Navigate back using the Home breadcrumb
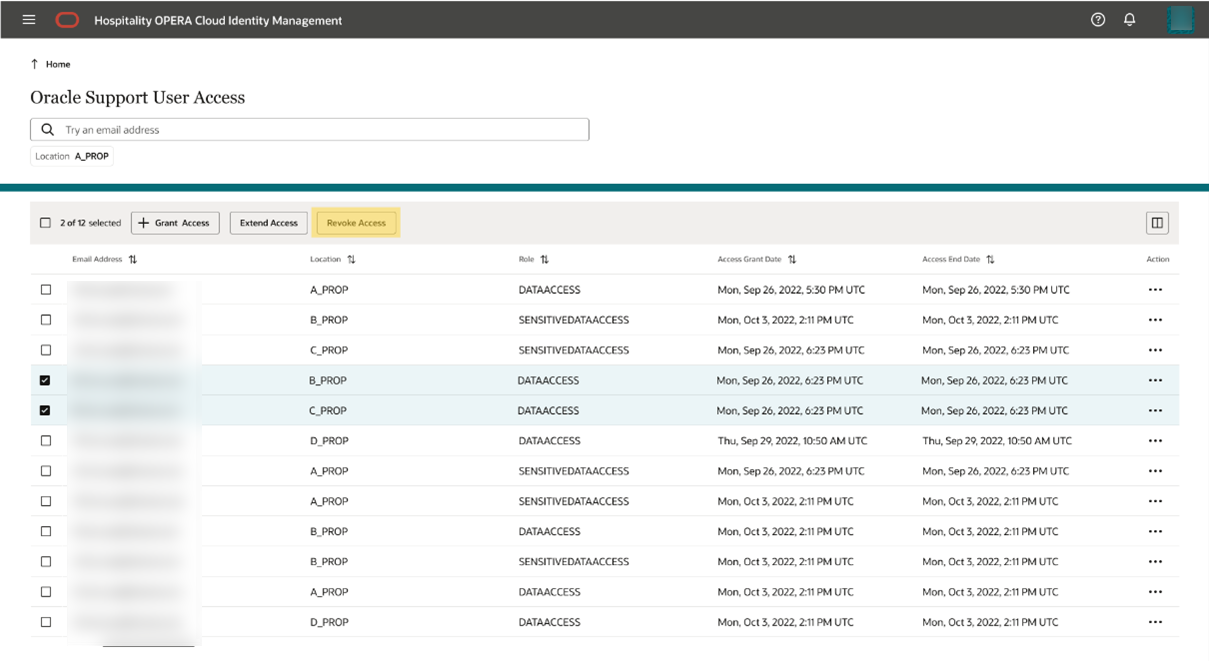Viewport: 1209px width, 661px height. [55, 63]
